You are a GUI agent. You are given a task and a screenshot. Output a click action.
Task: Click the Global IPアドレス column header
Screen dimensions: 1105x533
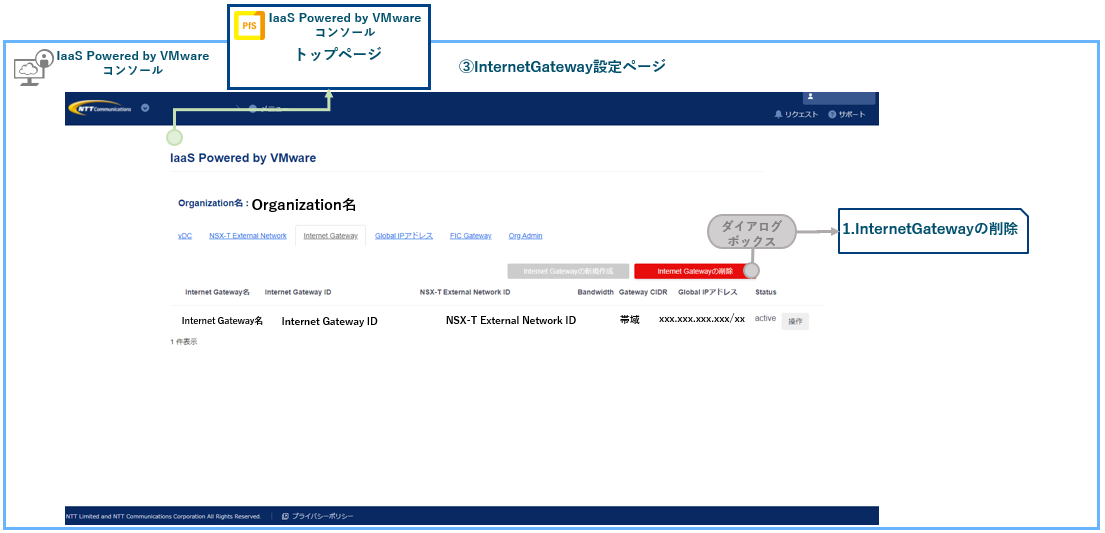[x=708, y=292]
